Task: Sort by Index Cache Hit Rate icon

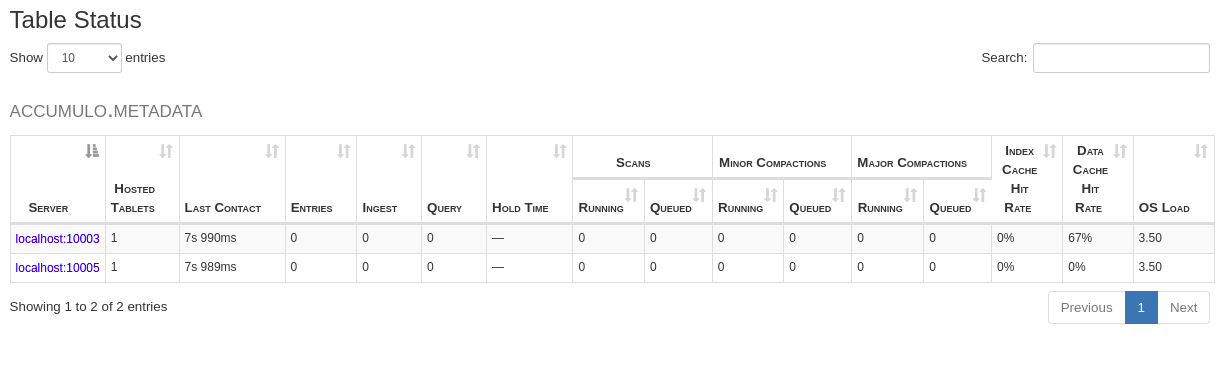Action: [1049, 151]
